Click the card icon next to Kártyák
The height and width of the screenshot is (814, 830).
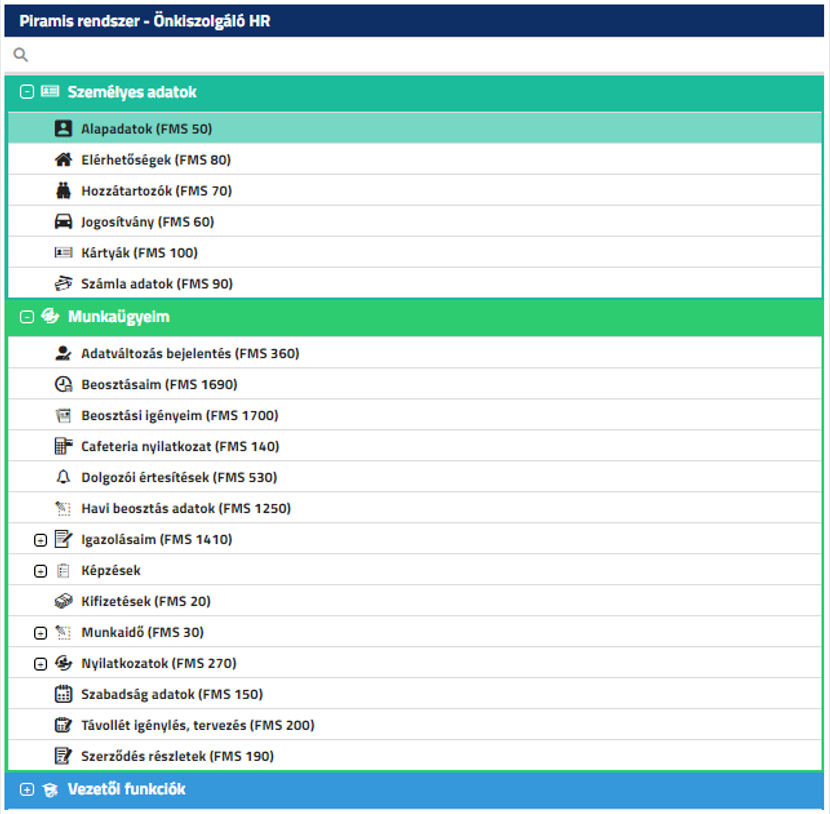pos(63,252)
